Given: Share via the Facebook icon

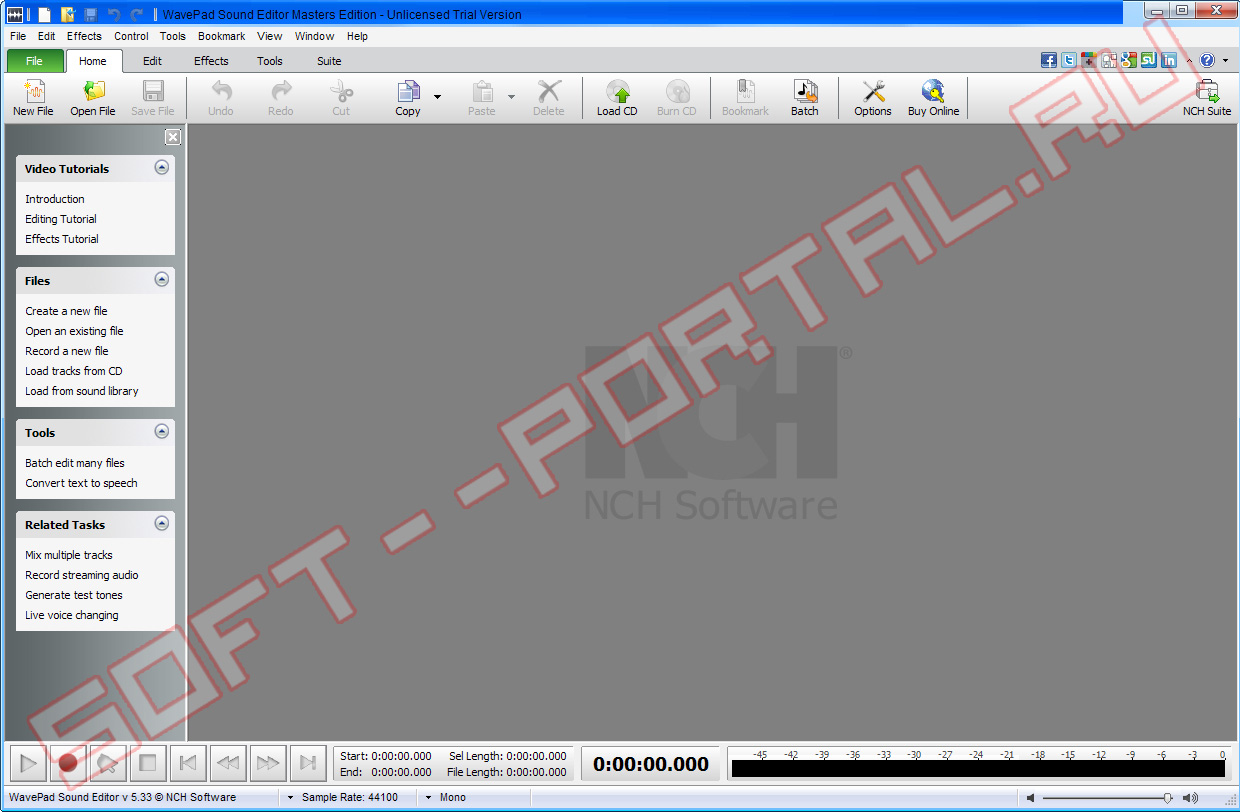Looking at the screenshot, I should click(1049, 60).
